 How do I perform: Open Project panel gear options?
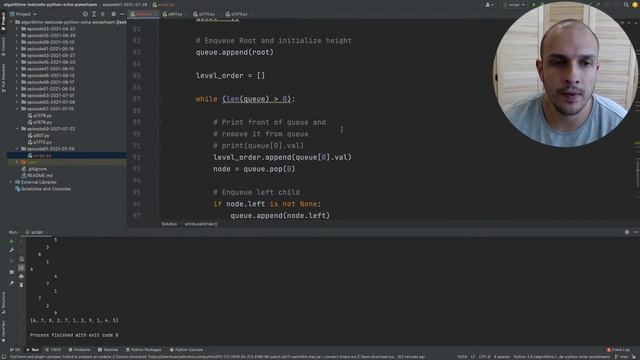coord(113,14)
